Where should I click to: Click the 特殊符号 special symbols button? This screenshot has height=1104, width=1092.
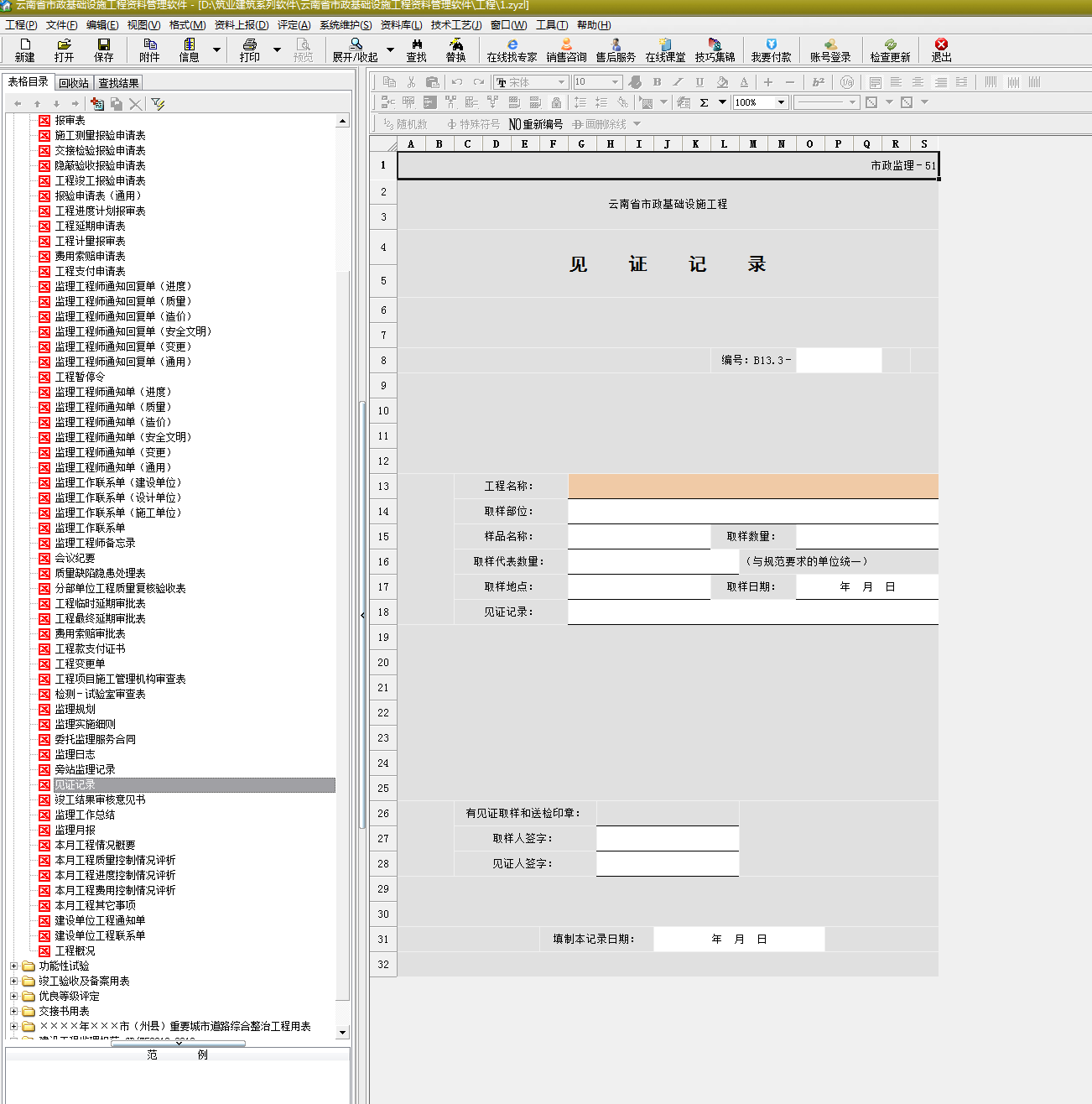[473, 124]
